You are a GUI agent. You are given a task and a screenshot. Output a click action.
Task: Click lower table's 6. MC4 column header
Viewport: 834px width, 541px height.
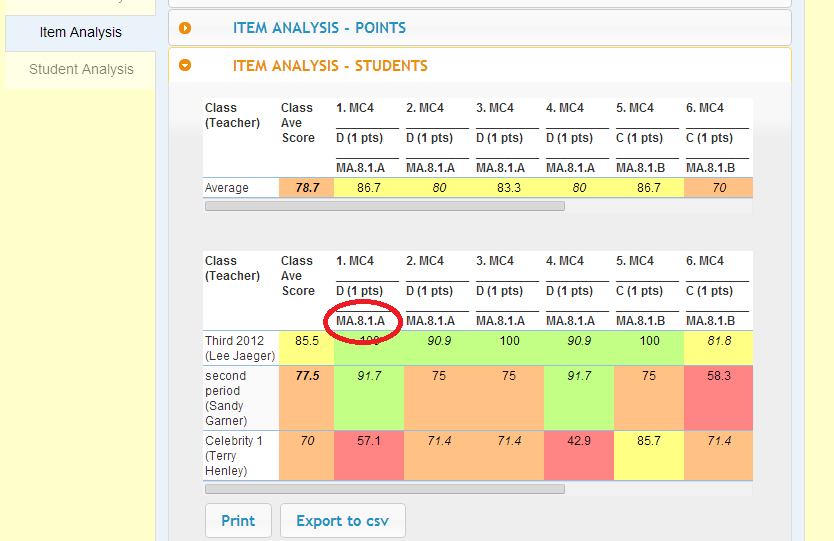point(705,261)
